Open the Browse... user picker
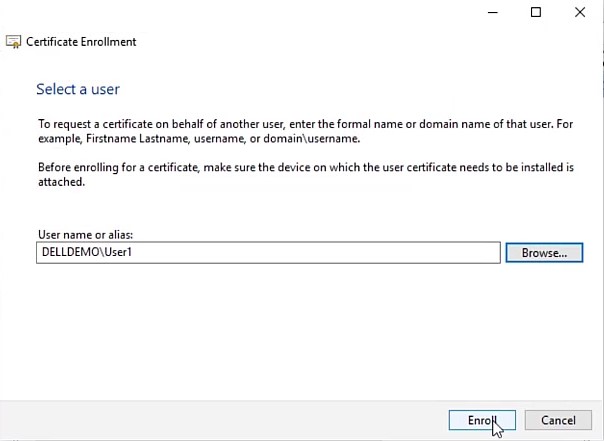Image resolution: width=604 pixels, height=441 pixels. 543,253
